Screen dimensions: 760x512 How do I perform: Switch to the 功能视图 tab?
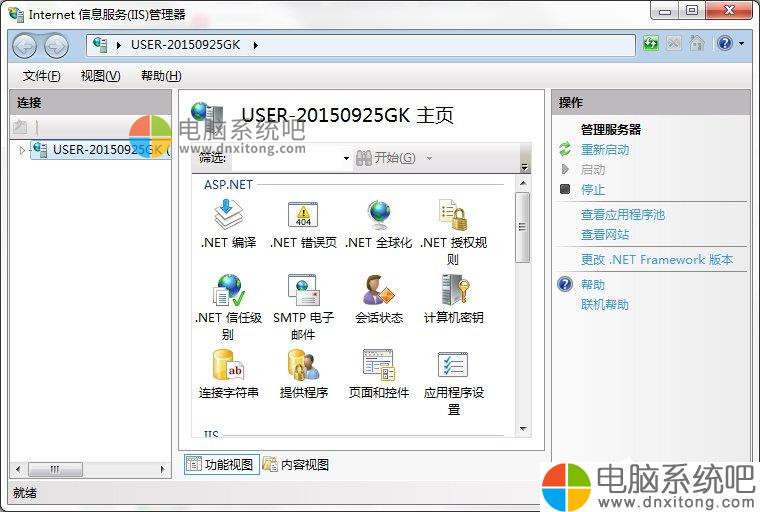[222, 464]
